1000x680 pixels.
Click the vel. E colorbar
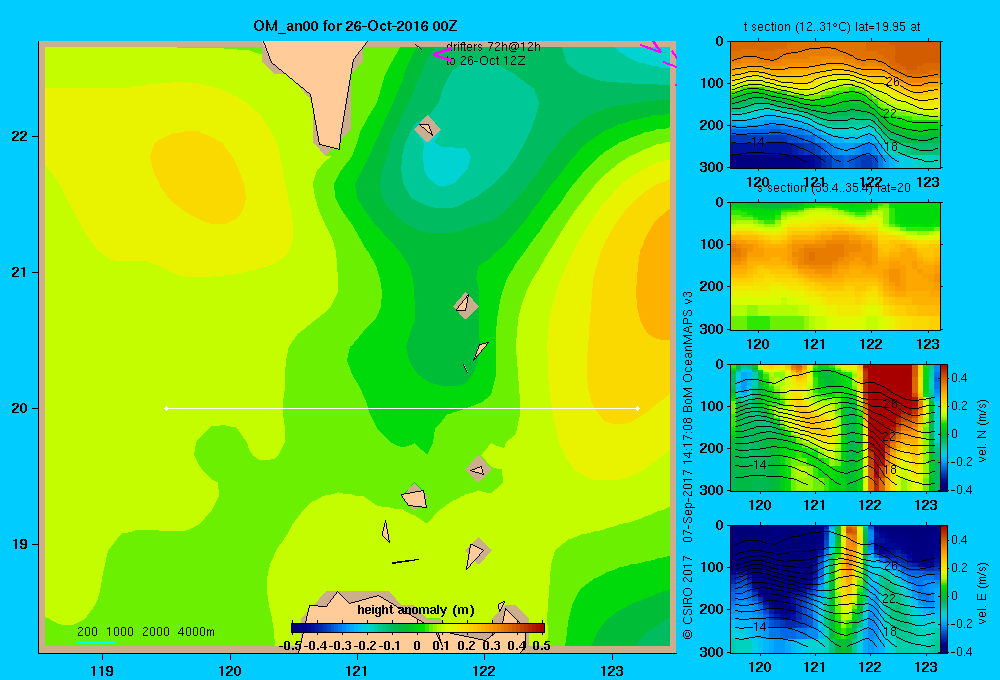tap(944, 588)
